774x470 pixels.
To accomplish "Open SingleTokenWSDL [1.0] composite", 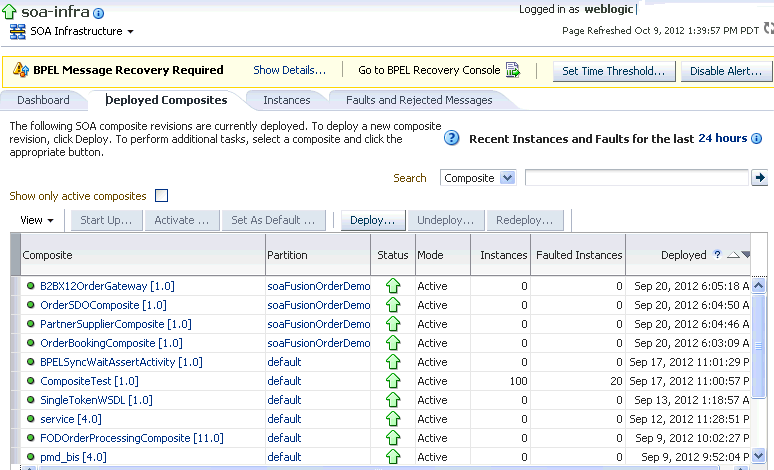I will tap(96, 400).
